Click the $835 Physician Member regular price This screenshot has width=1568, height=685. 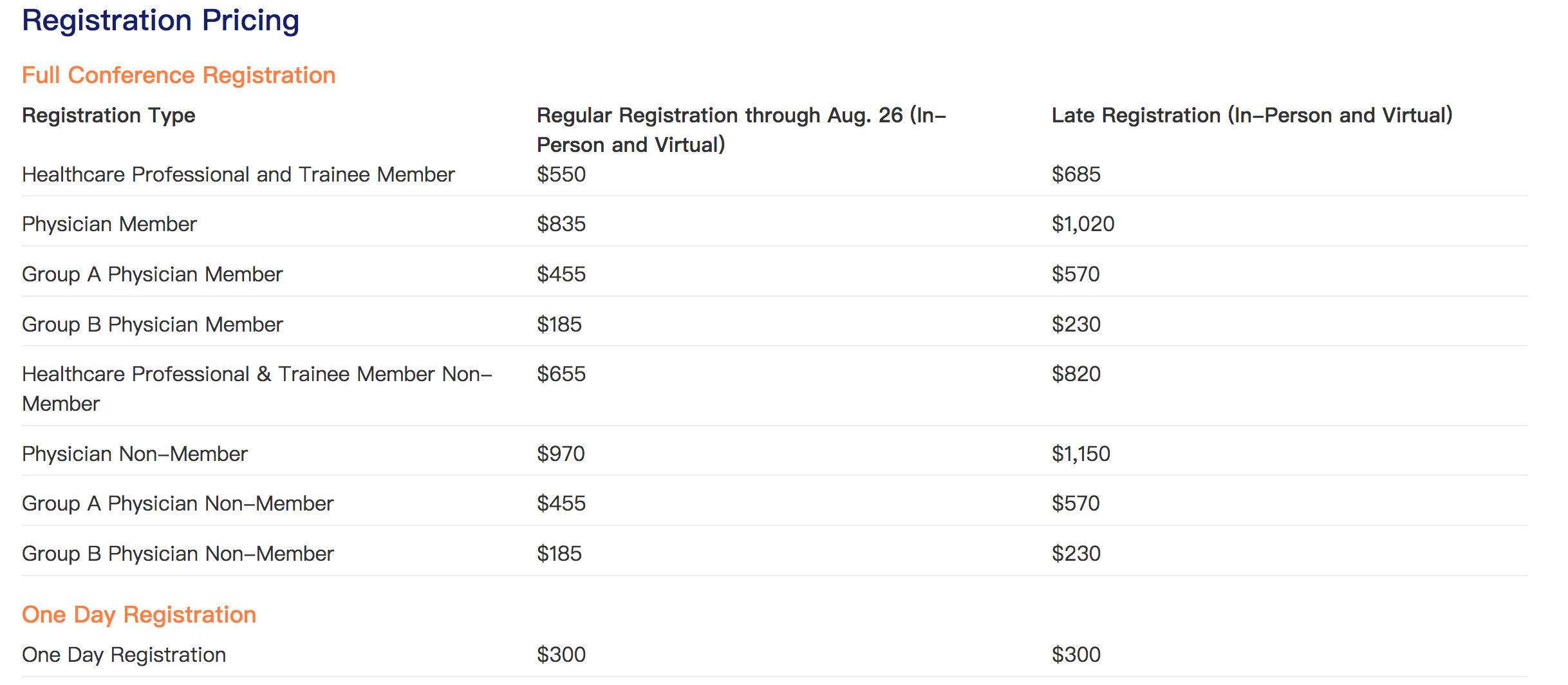[561, 224]
